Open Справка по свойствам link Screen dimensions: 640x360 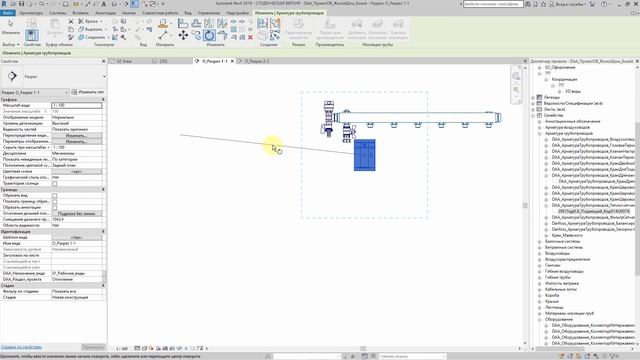tap(21, 347)
